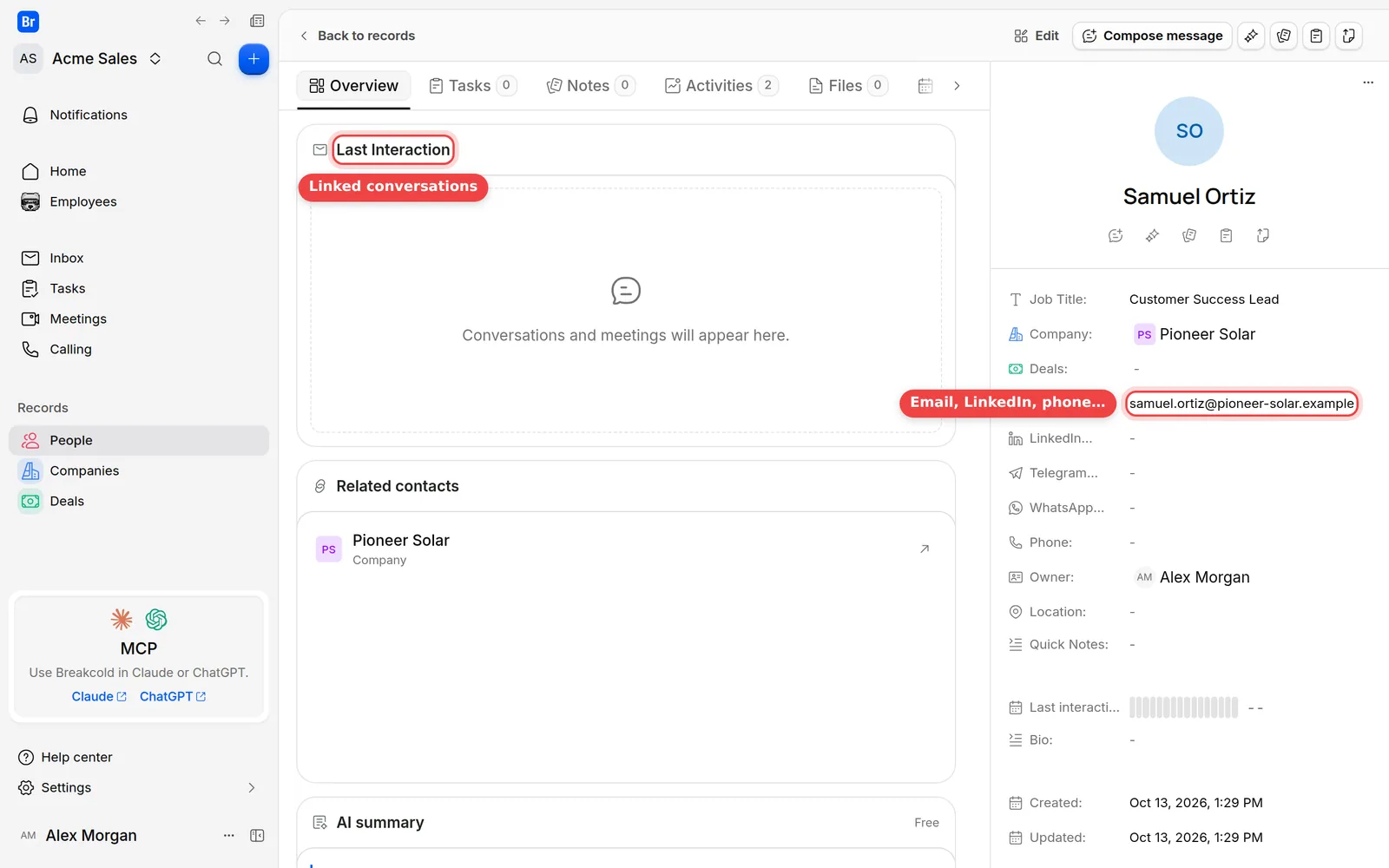Click upload file icon below Samuel Ortiz's name
Image resolution: width=1389 pixels, height=868 pixels.
1263,235
